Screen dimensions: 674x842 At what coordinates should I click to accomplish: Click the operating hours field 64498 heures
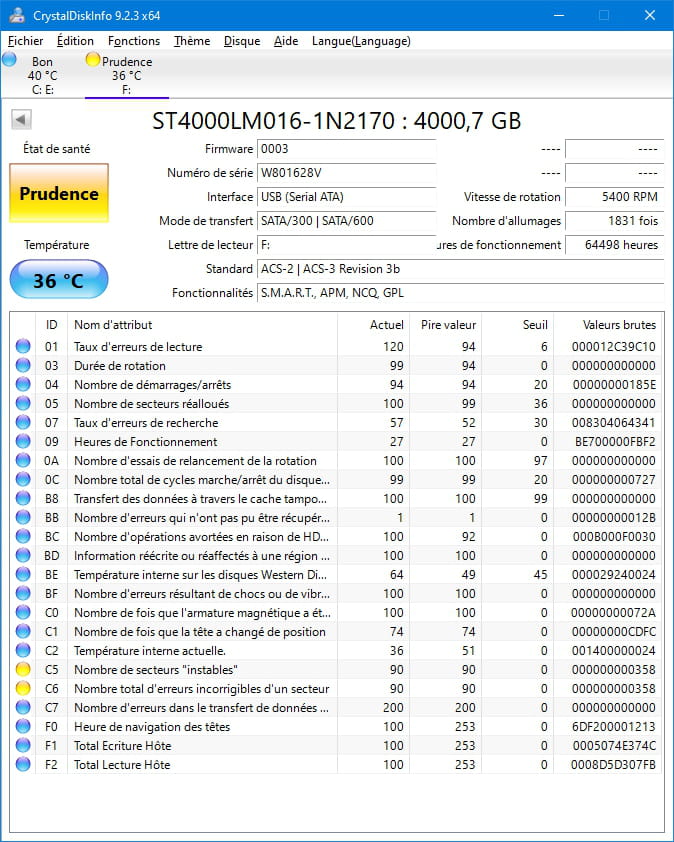614,245
